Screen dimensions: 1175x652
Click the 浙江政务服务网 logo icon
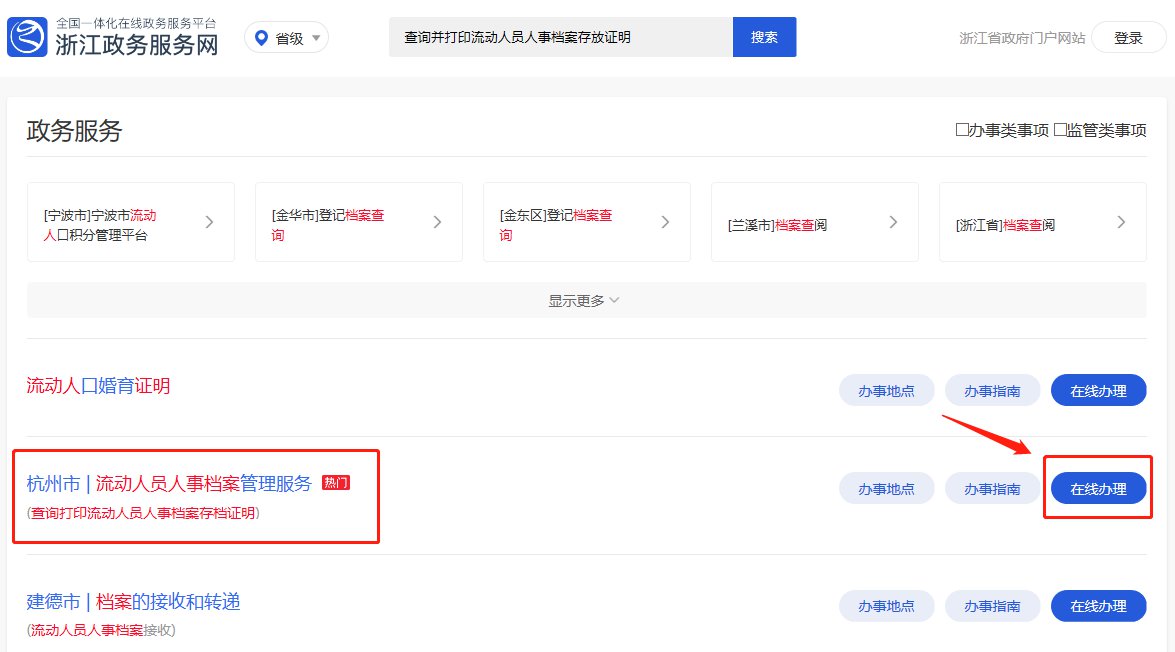coord(27,37)
